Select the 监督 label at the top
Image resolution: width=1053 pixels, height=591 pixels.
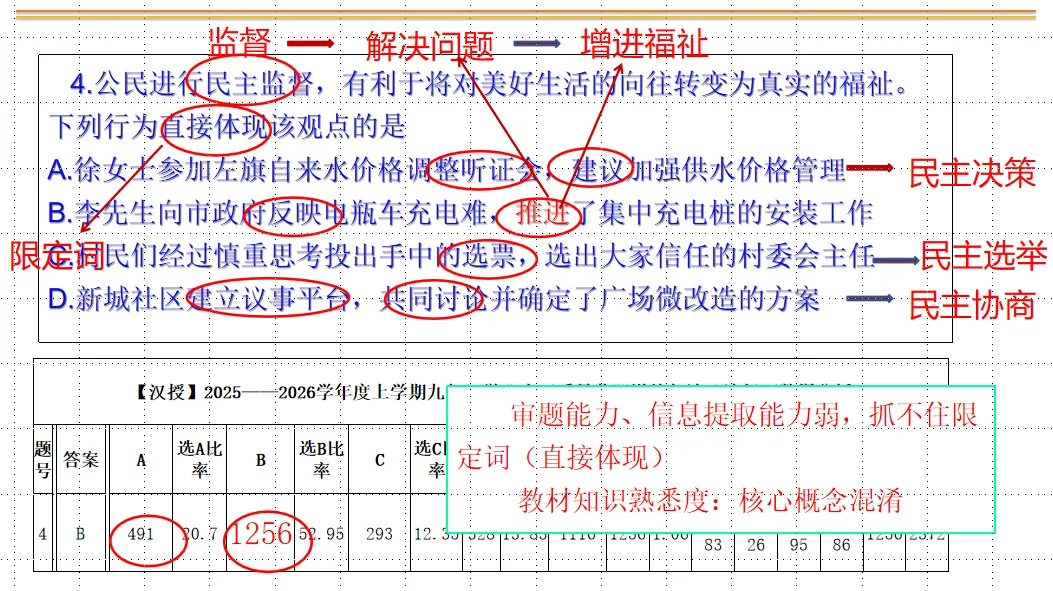click(x=238, y=41)
